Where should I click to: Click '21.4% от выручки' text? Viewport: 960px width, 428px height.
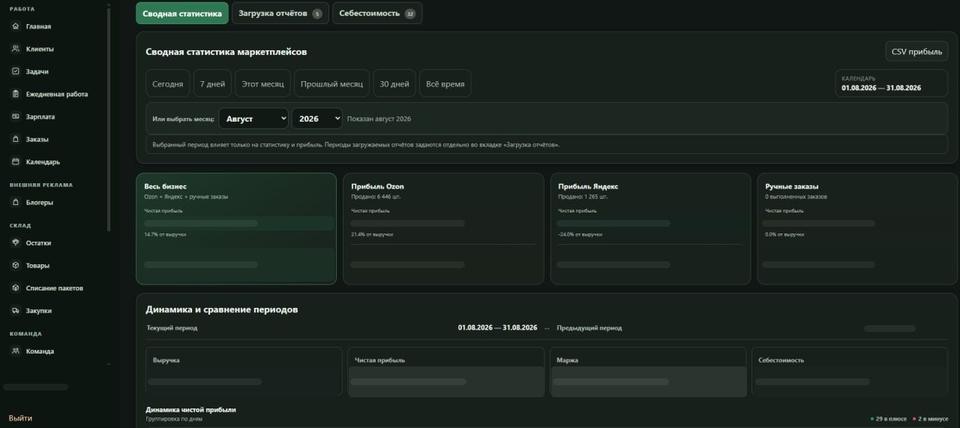click(372, 235)
